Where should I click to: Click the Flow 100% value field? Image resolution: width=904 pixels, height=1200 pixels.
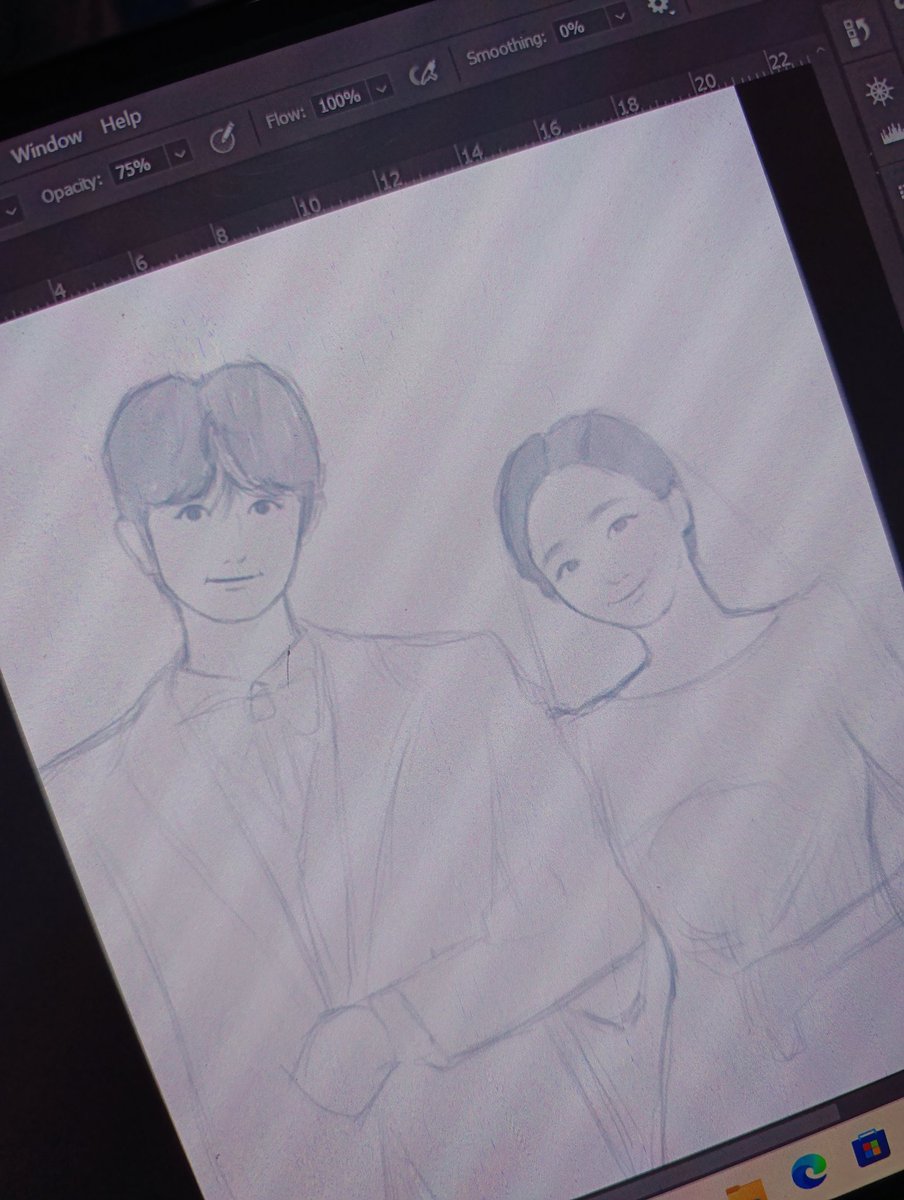(339, 101)
